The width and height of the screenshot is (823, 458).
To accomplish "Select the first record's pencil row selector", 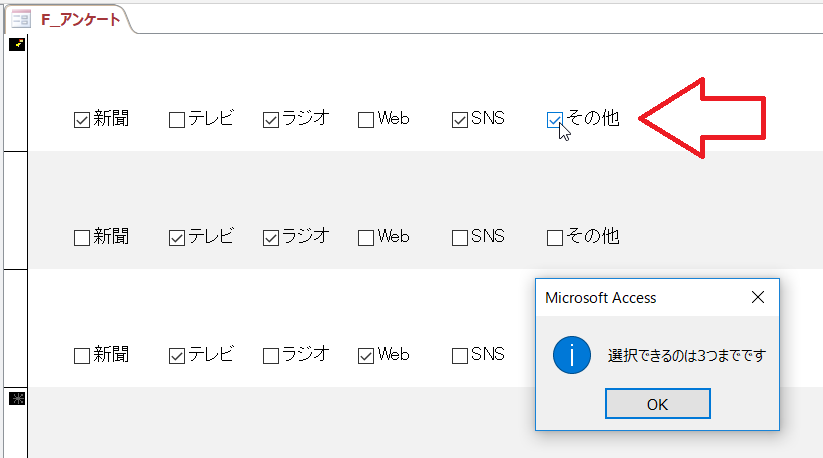I will point(17,44).
